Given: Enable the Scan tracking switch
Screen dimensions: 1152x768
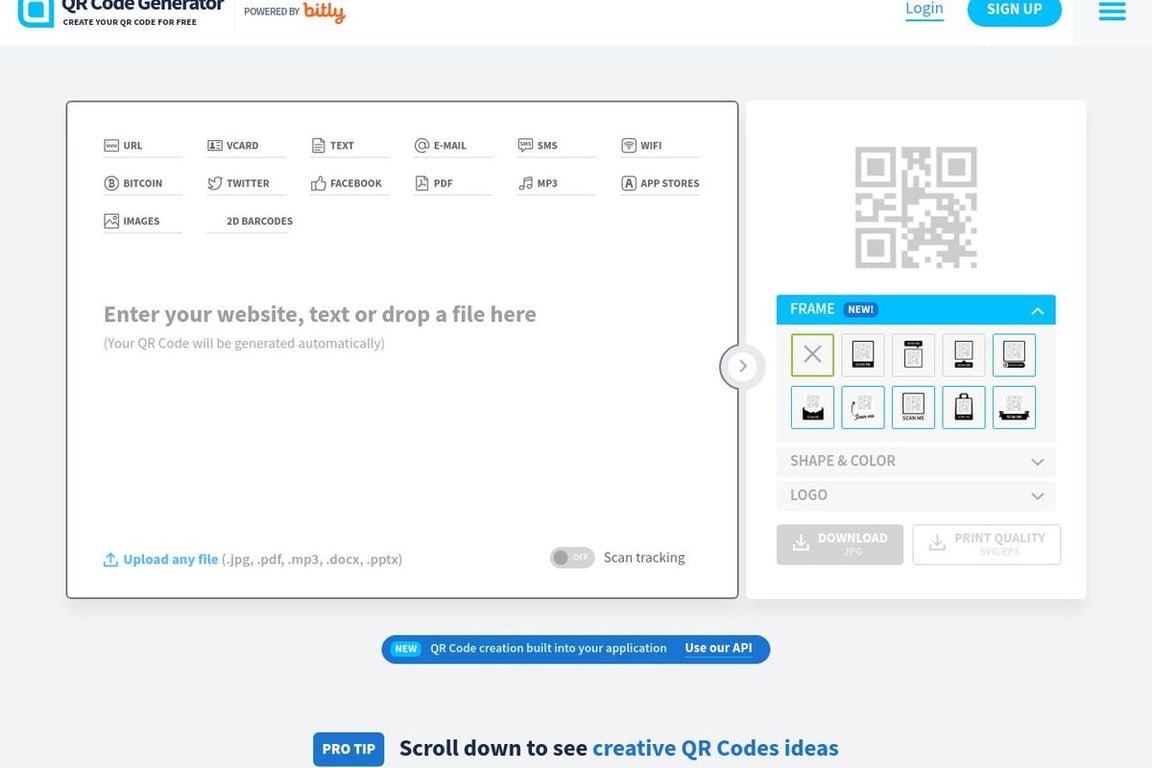Looking at the screenshot, I should pos(572,557).
